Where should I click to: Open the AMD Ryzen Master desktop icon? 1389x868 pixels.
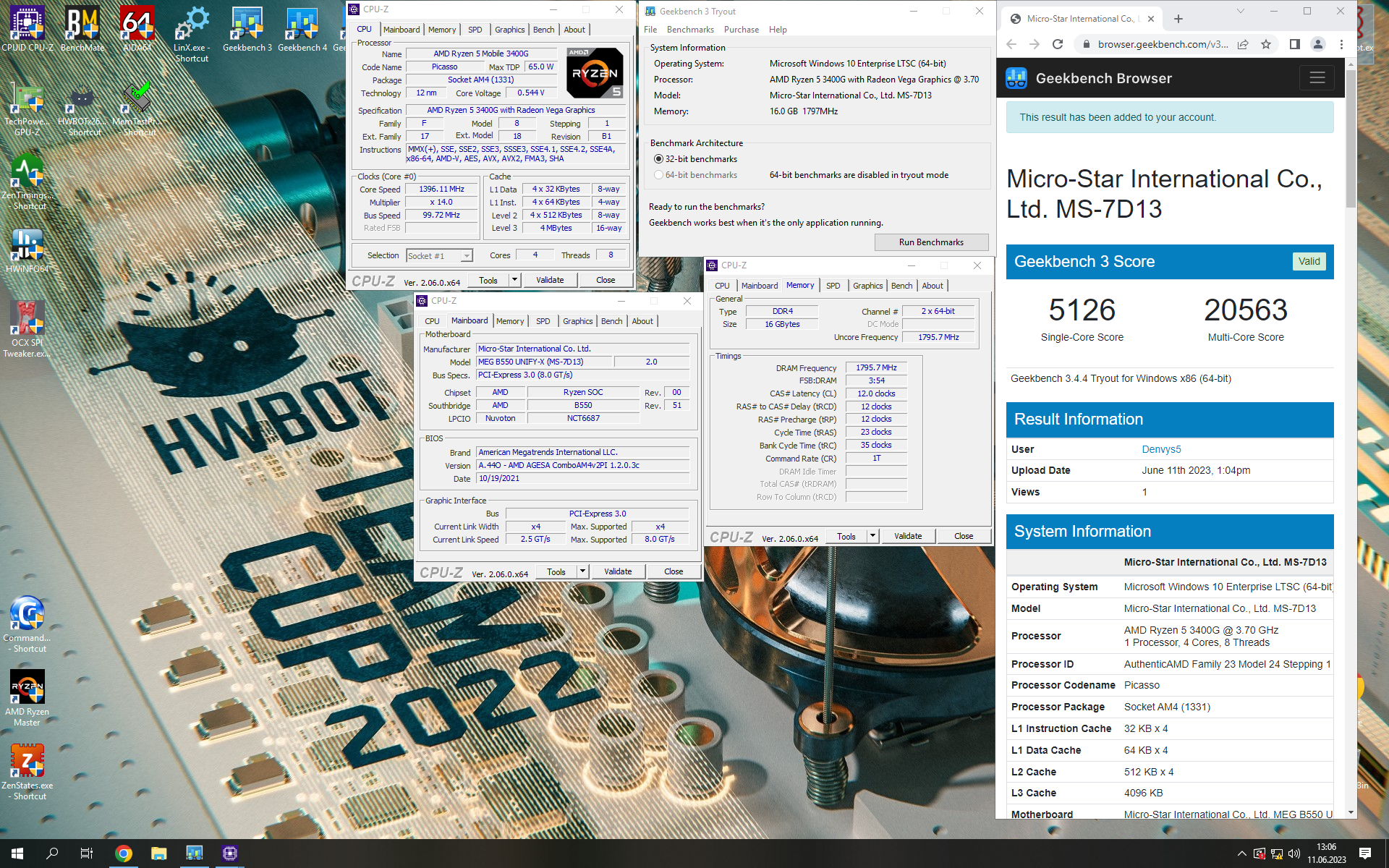pos(27,698)
